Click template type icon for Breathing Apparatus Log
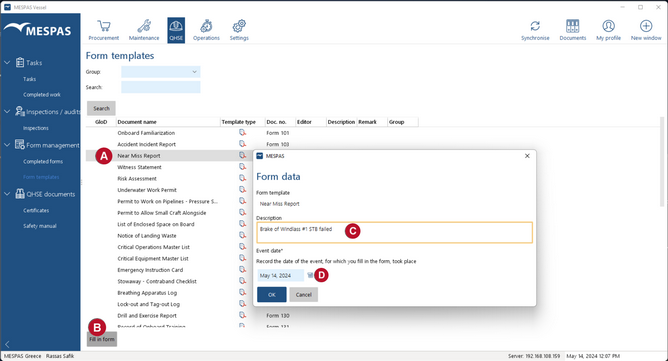The width and height of the screenshot is (668, 361). click(x=242, y=292)
